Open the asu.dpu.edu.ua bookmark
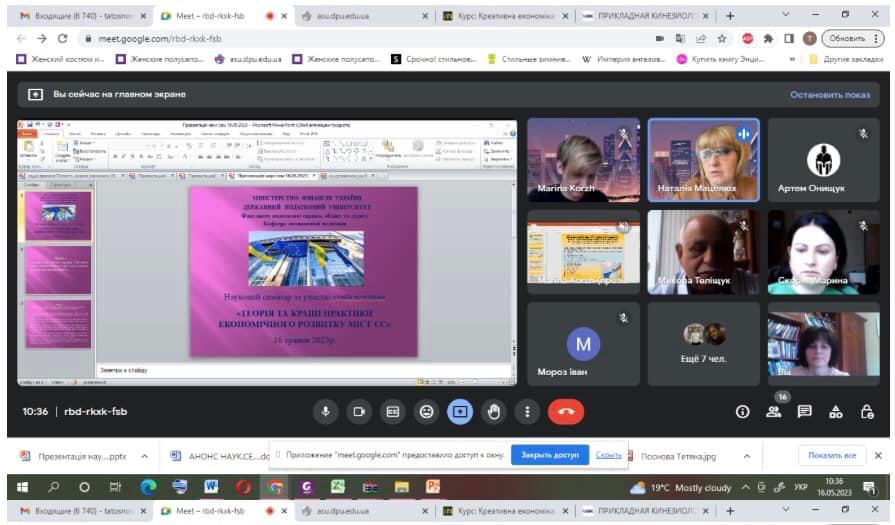This screenshot has height=525, width=895. pos(248,59)
